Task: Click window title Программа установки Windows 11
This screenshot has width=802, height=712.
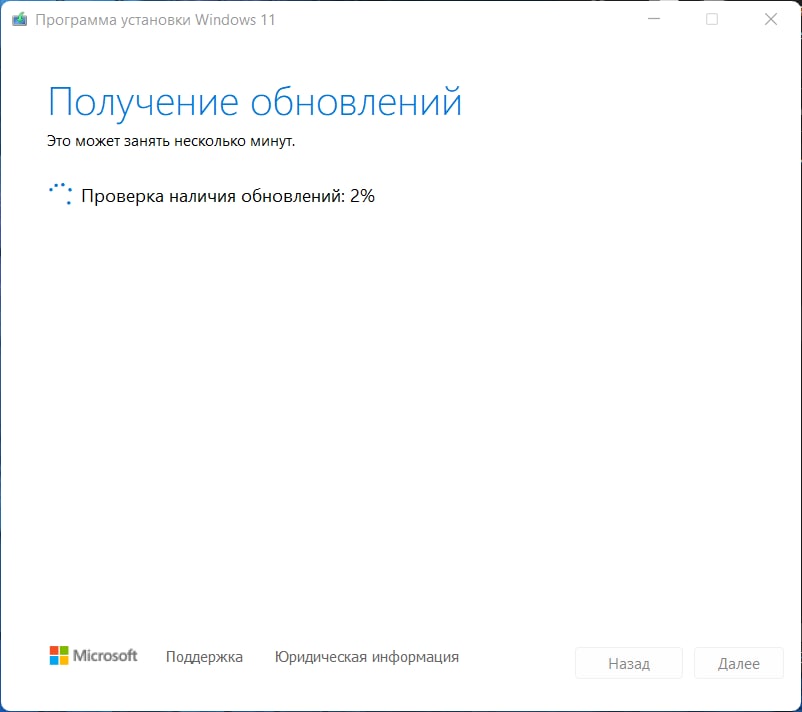Action: (x=155, y=20)
